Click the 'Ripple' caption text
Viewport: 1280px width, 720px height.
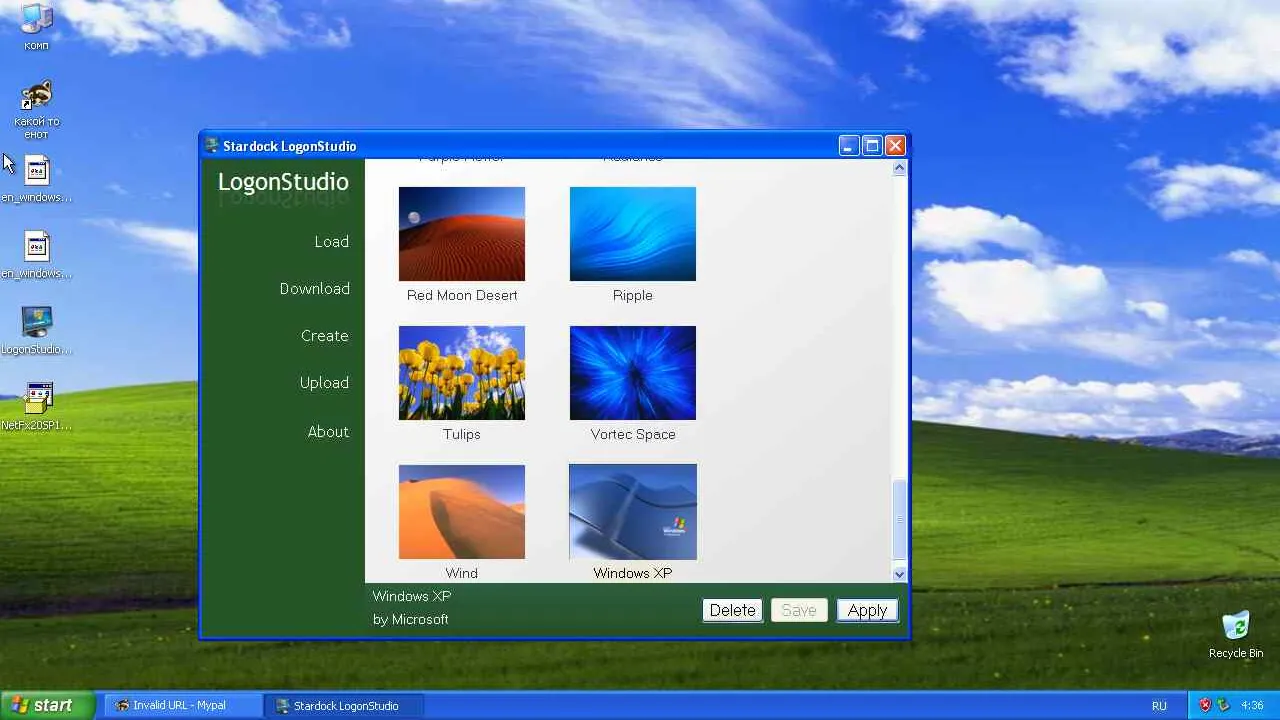[633, 295]
